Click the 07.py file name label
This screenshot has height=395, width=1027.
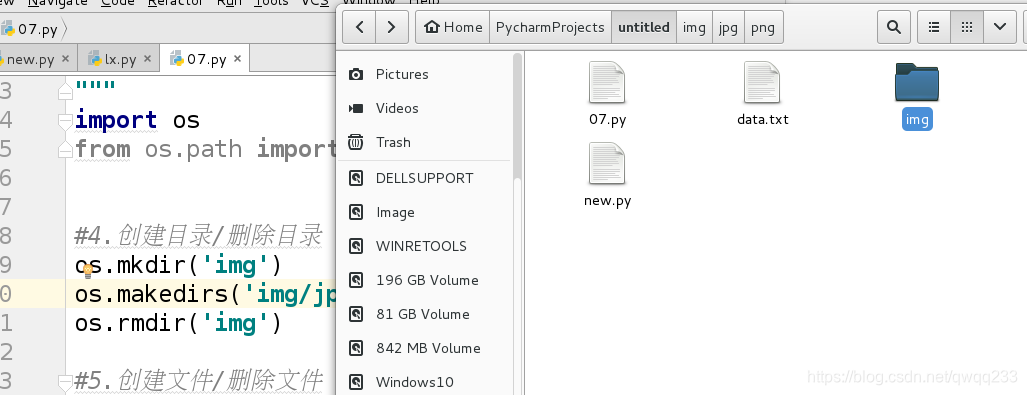607,120
